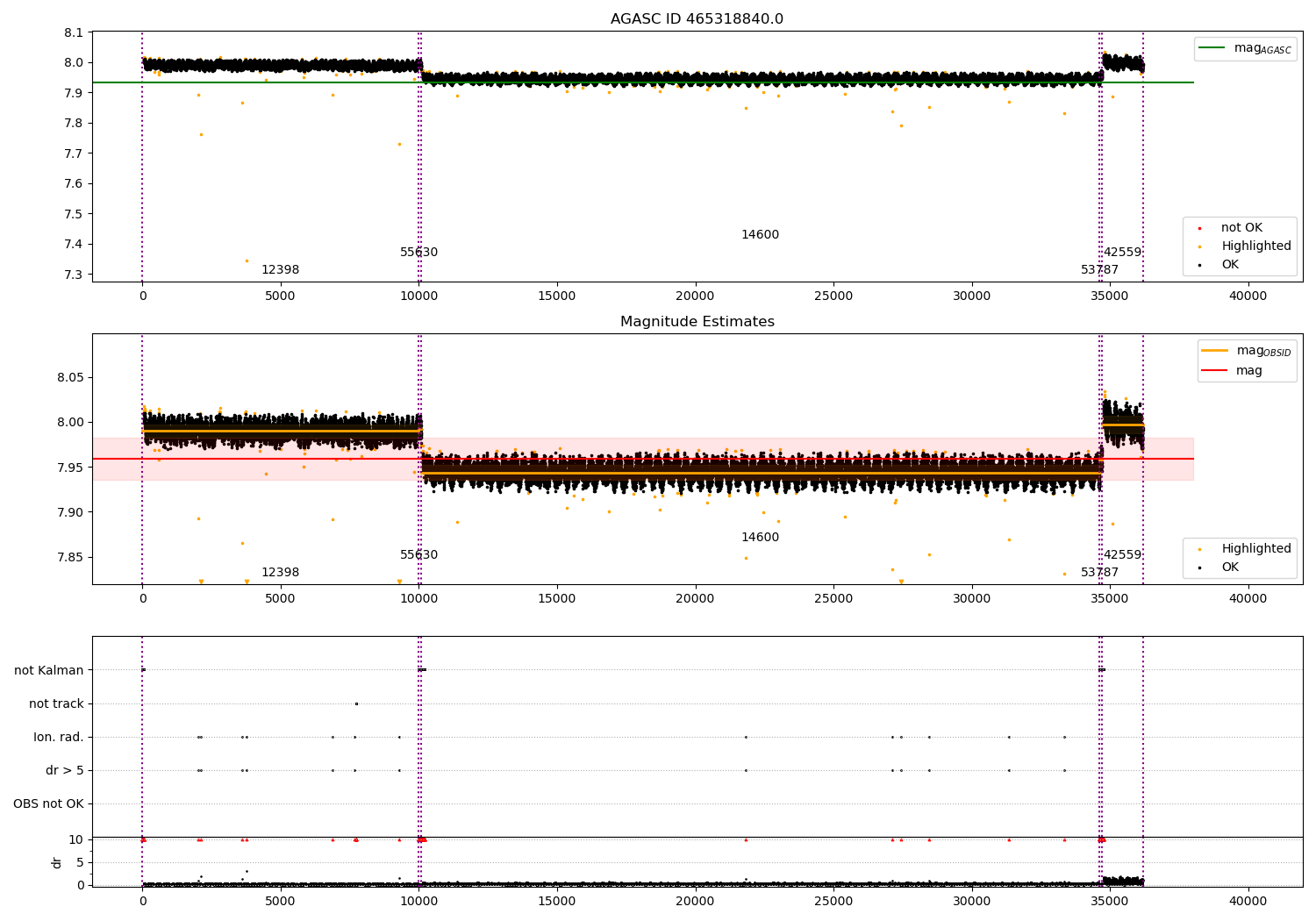Click obsid label 12398 in the Magnitude Estimates plot
This screenshot has width=1316, height=921.
[x=280, y=573]
